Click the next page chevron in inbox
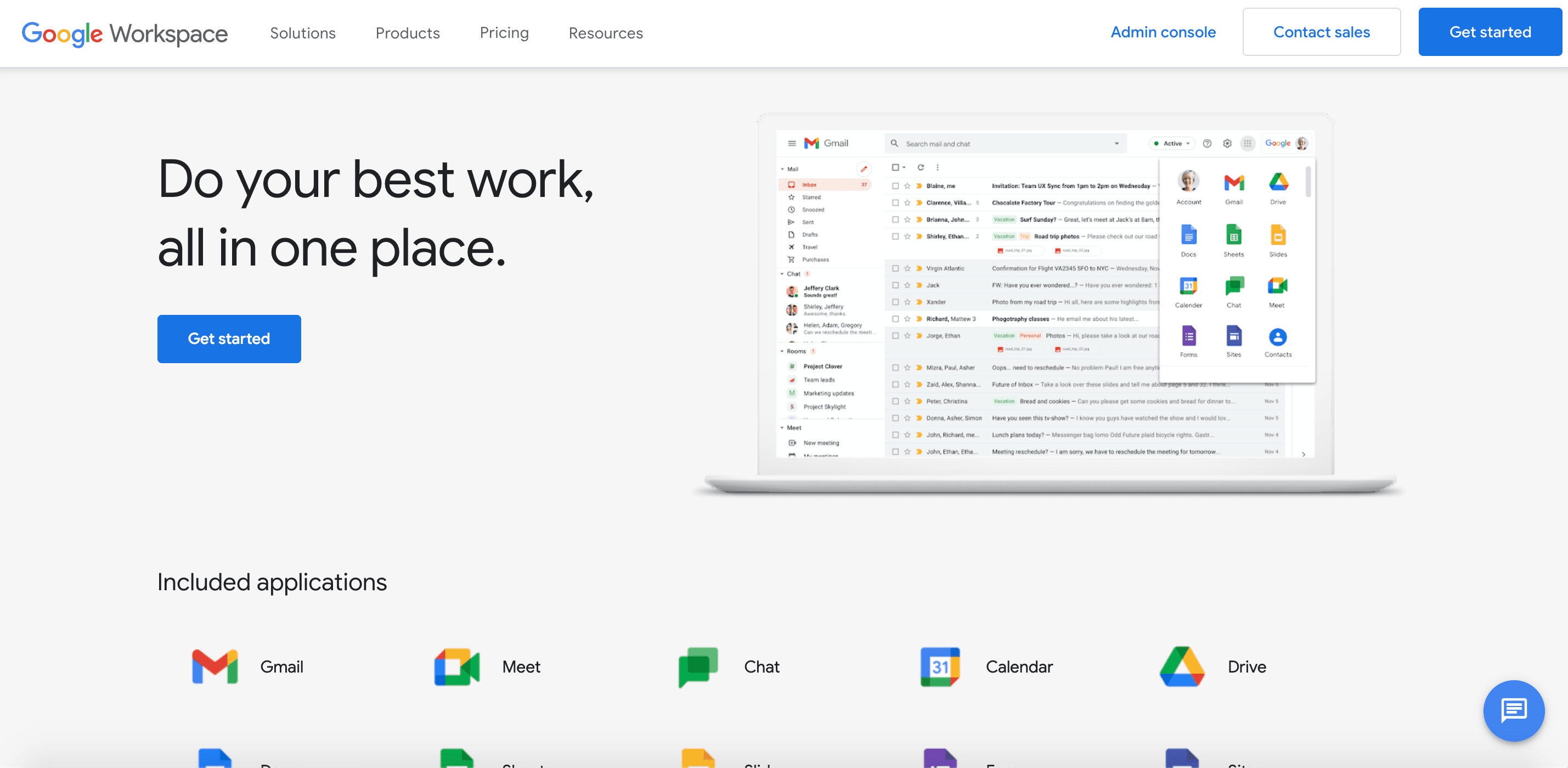This screenshot has height=768, width=1568. (1303, 454)
